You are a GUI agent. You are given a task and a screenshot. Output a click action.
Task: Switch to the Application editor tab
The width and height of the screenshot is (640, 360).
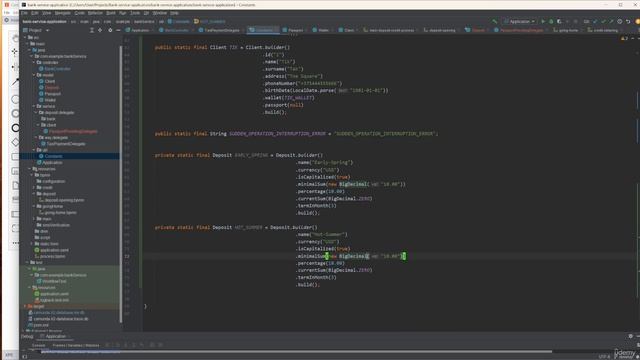click(x=139, y=30)
